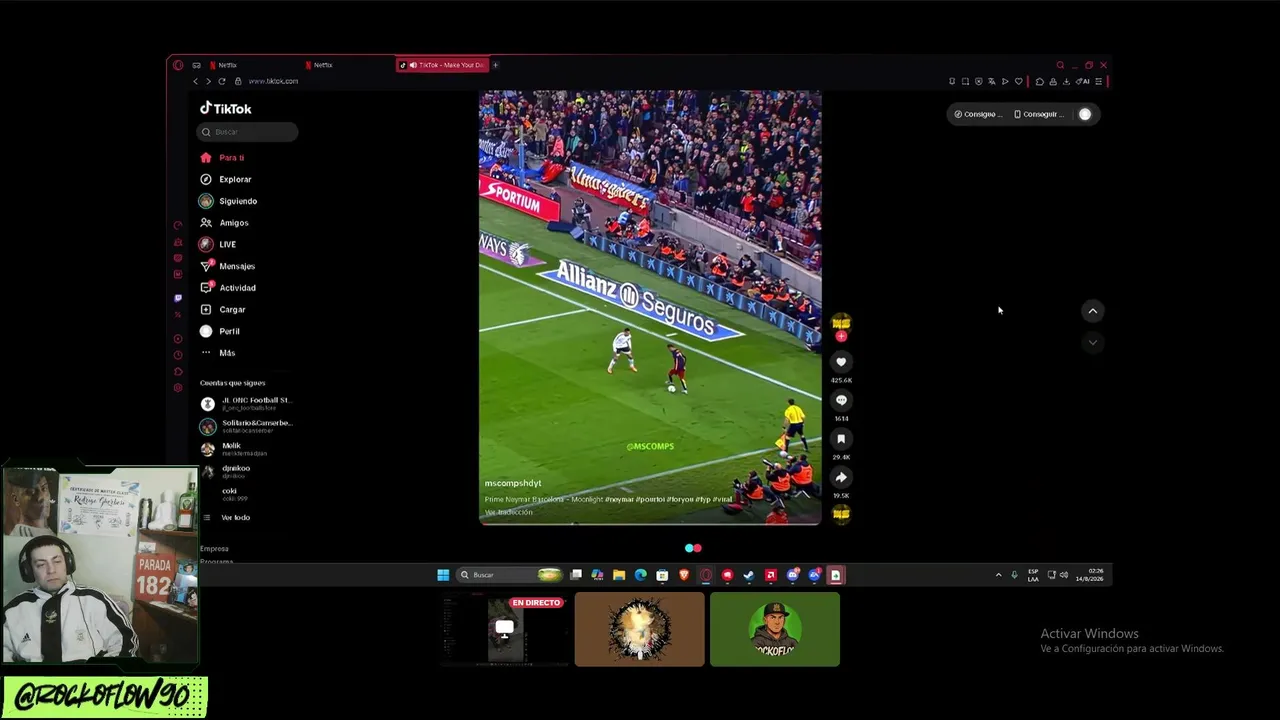Open File Explorer from the taskbar
This screenshot has width=1280, height=720.
(619, 575)
